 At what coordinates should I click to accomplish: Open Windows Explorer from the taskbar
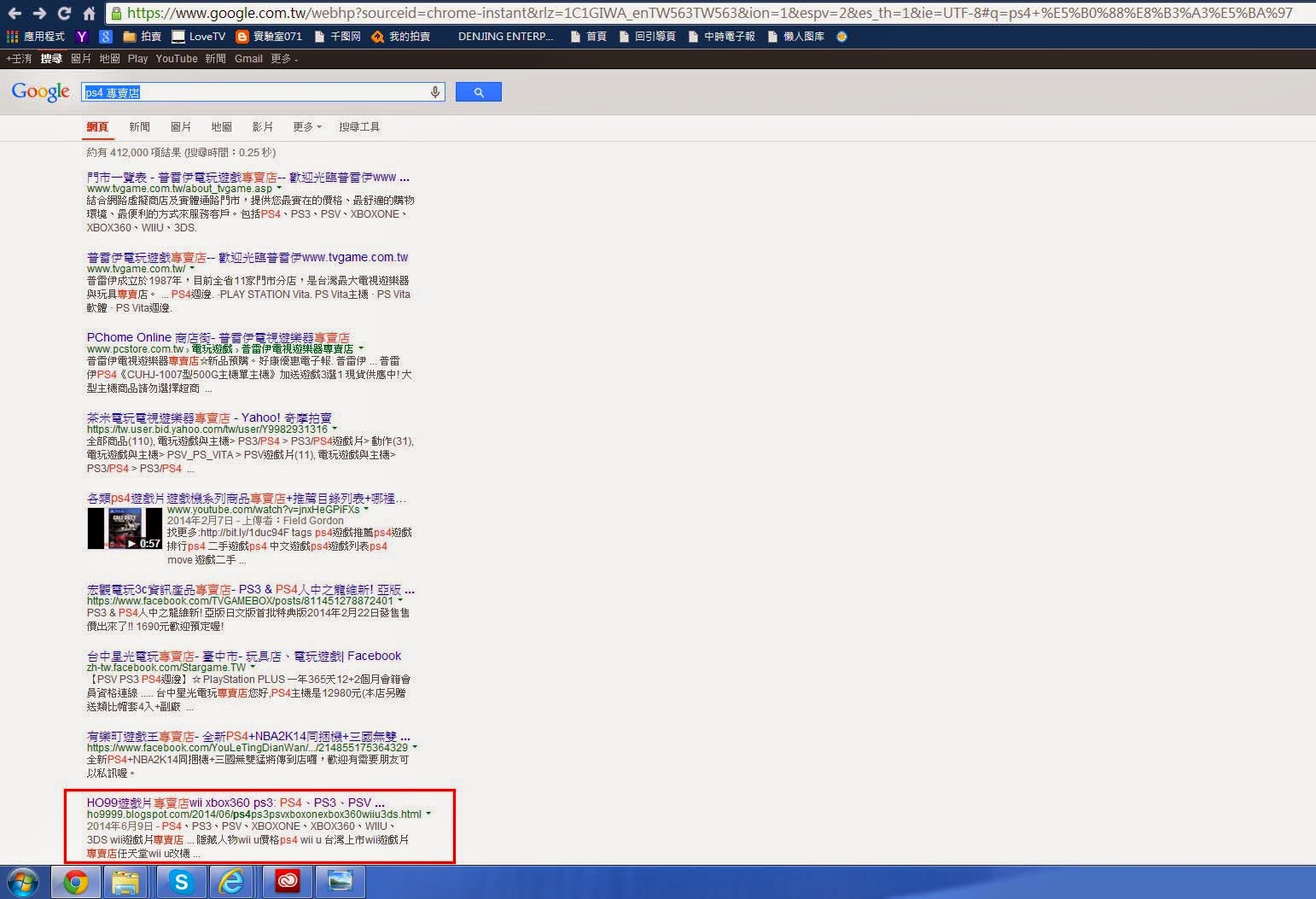click(126, 882)
